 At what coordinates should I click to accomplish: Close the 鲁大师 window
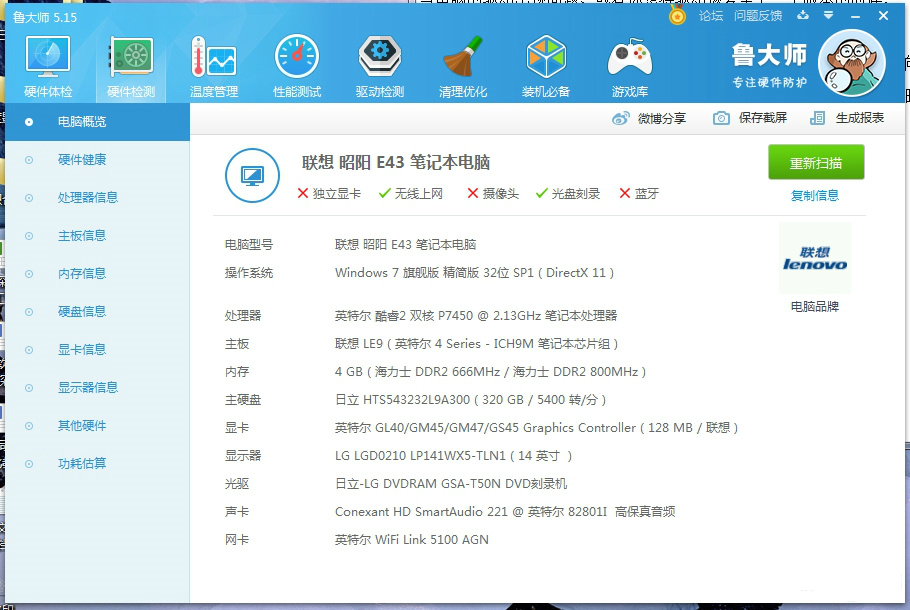[x=883, y=16]
